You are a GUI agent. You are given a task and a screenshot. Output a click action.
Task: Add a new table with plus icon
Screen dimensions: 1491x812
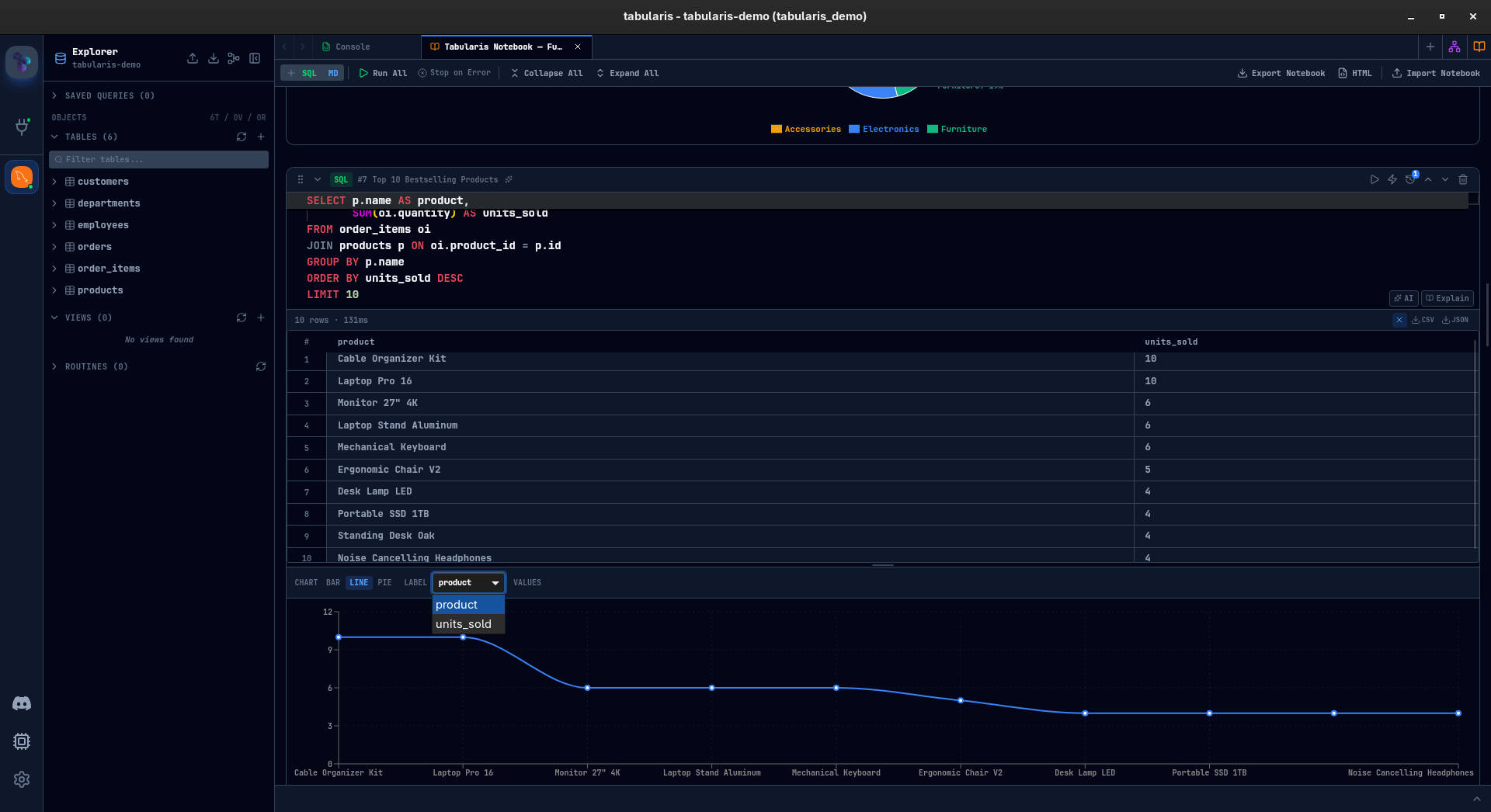(261, 137)
